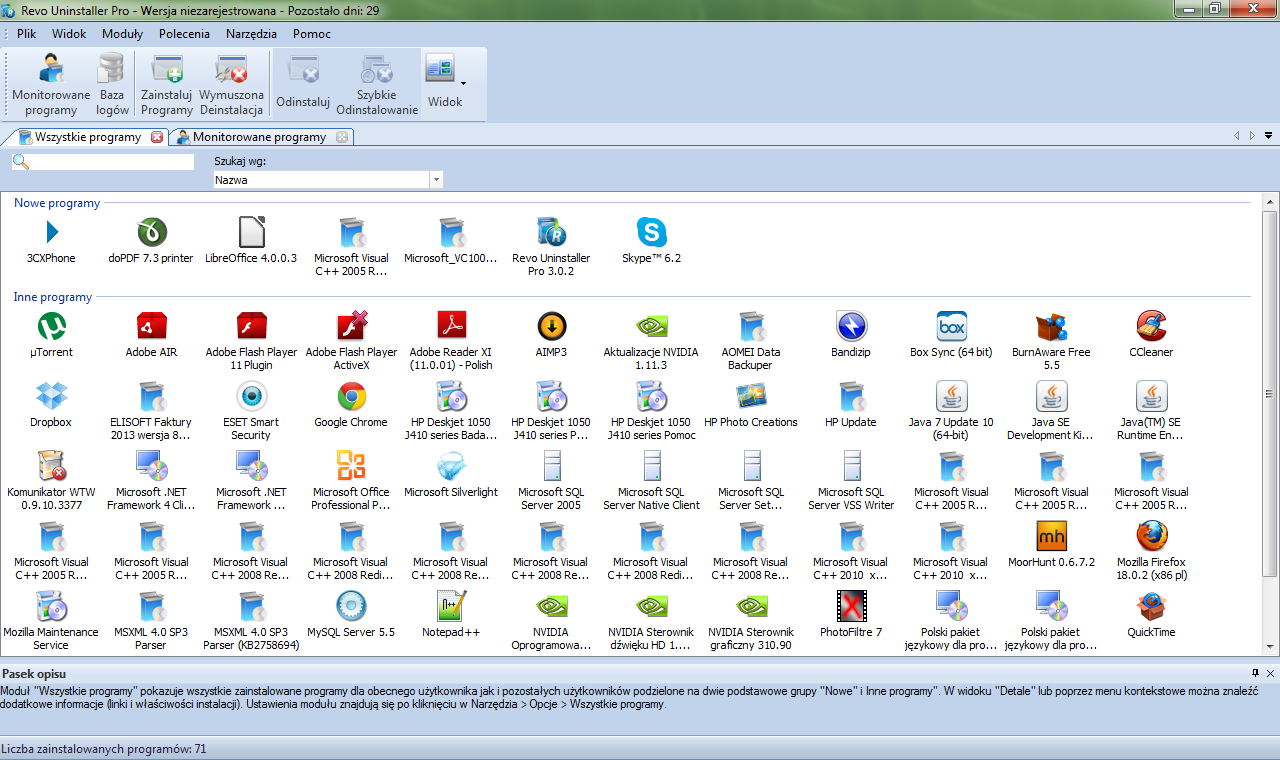This screenshot has height=760, width=1280.
Task: Switch to Monitorowane programy tab
Action: coord(259,137)
